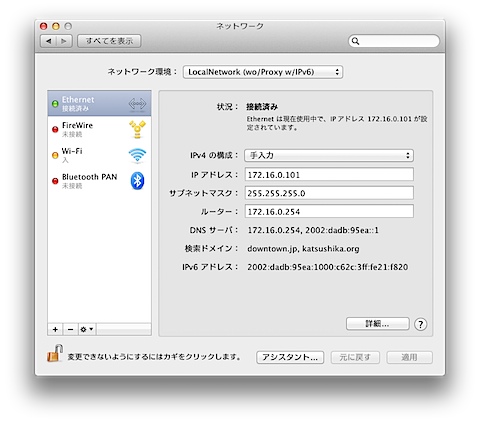Minimize the window with the yellow button
Image resolution: width=478 pixels, height=424 pixels.
pos(56,26)
